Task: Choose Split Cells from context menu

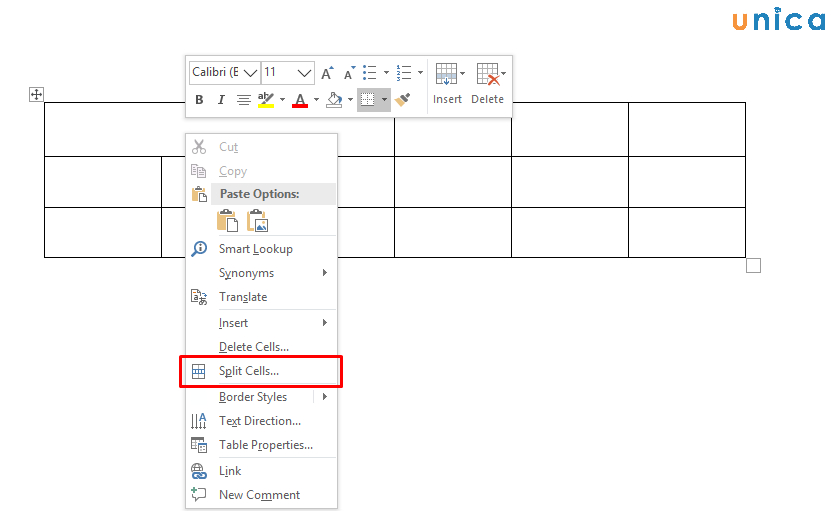Action: [249, 371]
